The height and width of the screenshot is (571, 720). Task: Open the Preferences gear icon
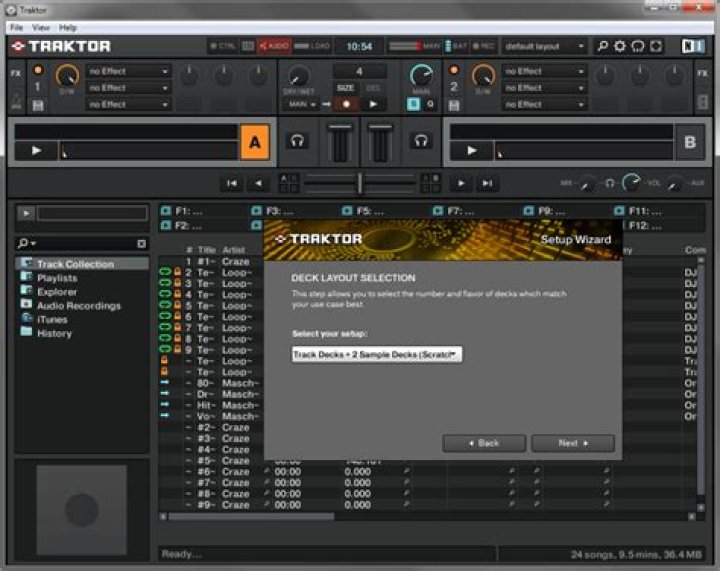[620, 46]
